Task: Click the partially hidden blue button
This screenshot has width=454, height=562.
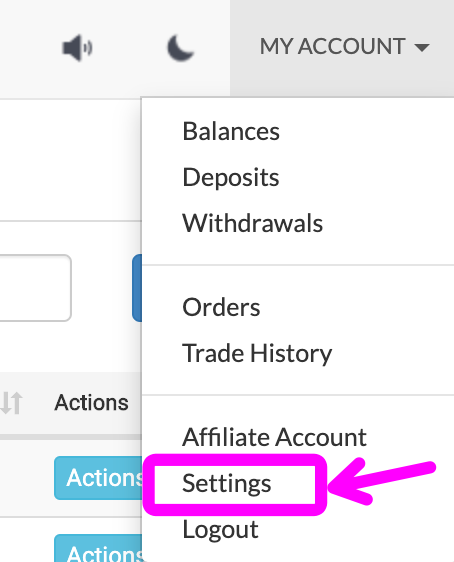Action: click(137, 288)
